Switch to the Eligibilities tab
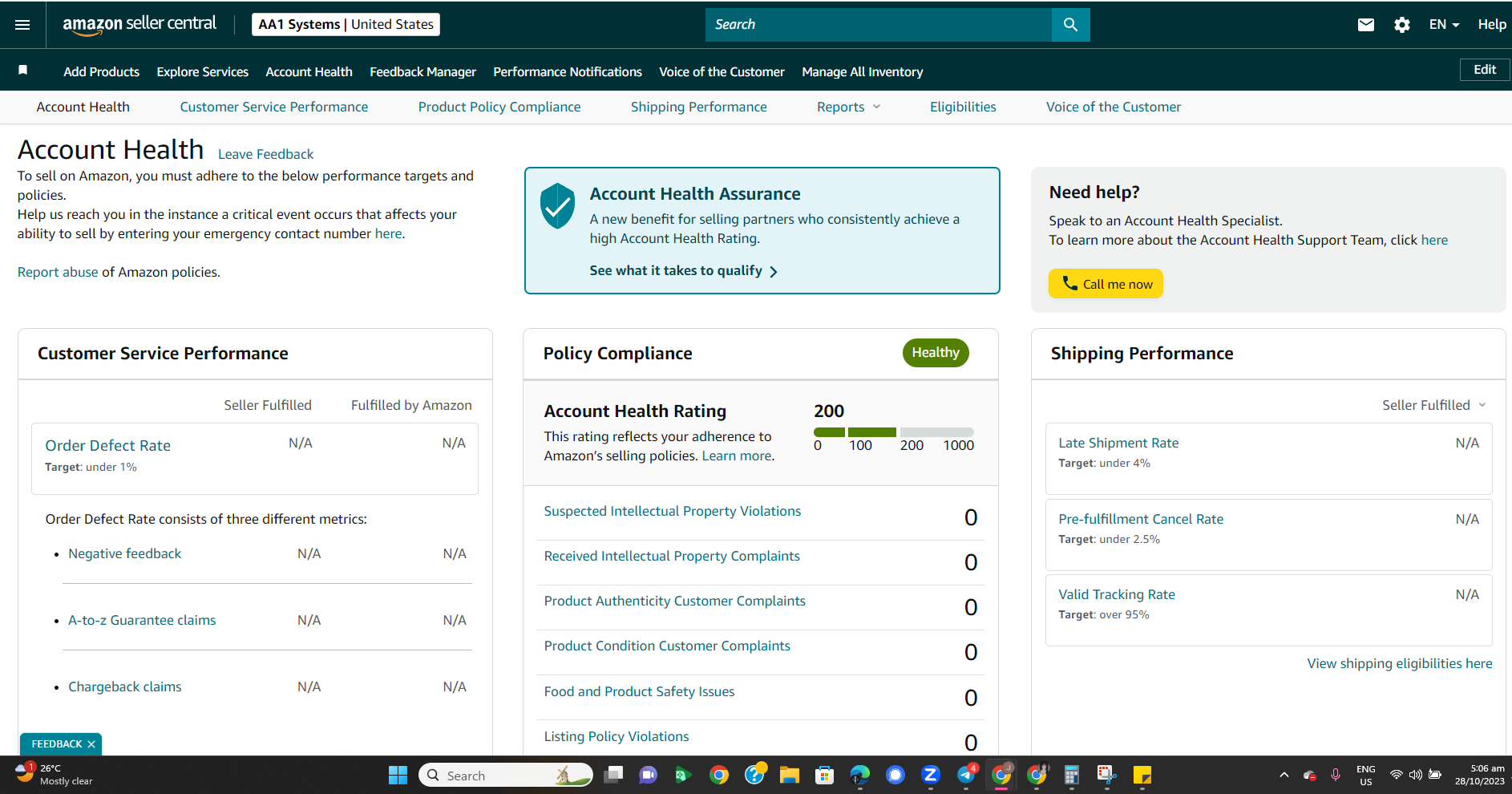This screenshot has width=1512, height=794. 963,107
